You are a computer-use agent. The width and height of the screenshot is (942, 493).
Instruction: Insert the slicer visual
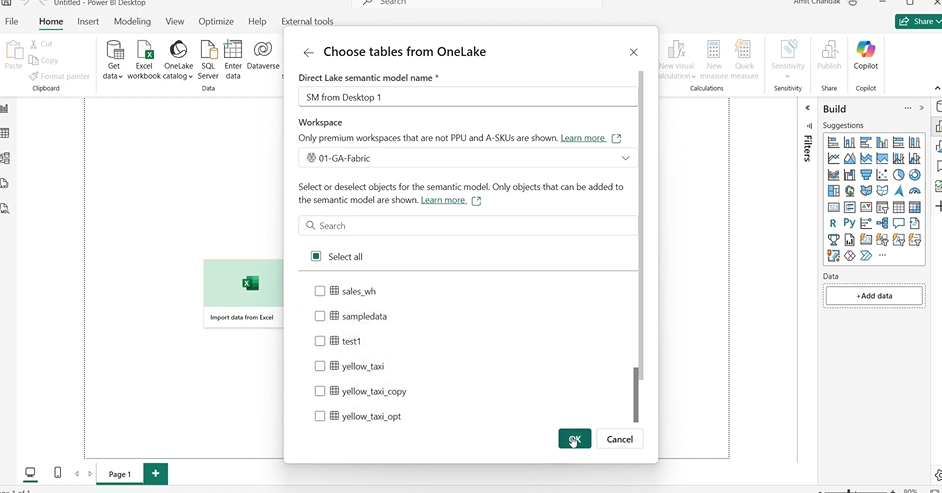click(x=882, y=207)
